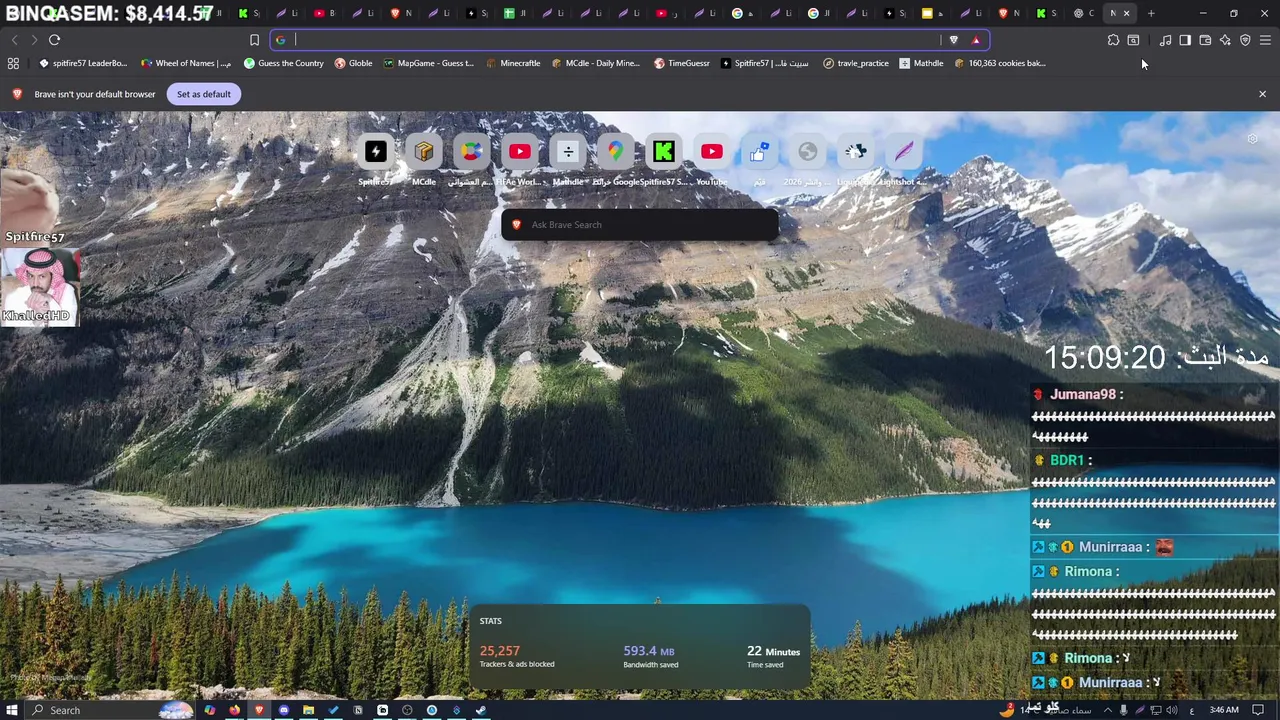This screenshot has height=720, width=1280.
Task: Open the Leo AI sparkle icon
Action: [1225, 40]
